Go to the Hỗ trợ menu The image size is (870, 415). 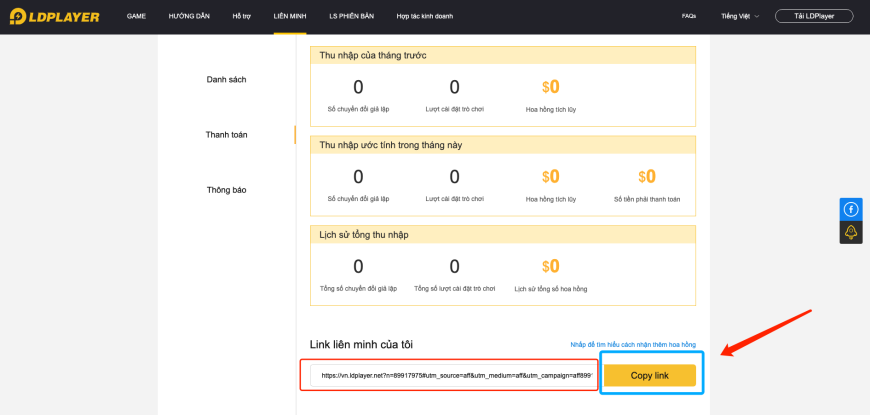click(x=241, y=17)
